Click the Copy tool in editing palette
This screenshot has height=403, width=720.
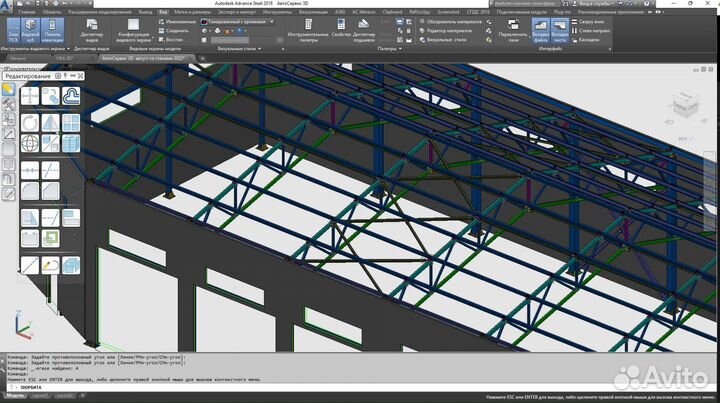coord(50,96)
